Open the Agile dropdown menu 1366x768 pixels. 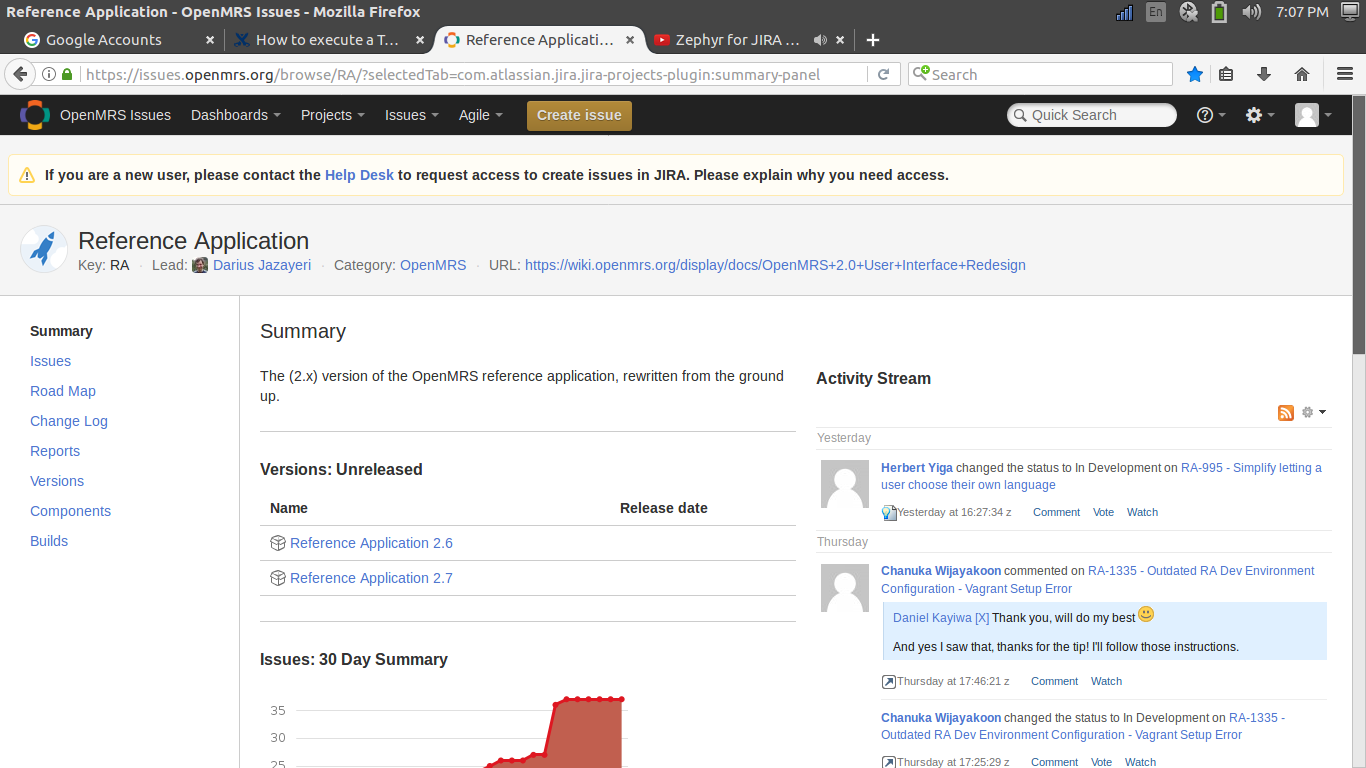480,115
